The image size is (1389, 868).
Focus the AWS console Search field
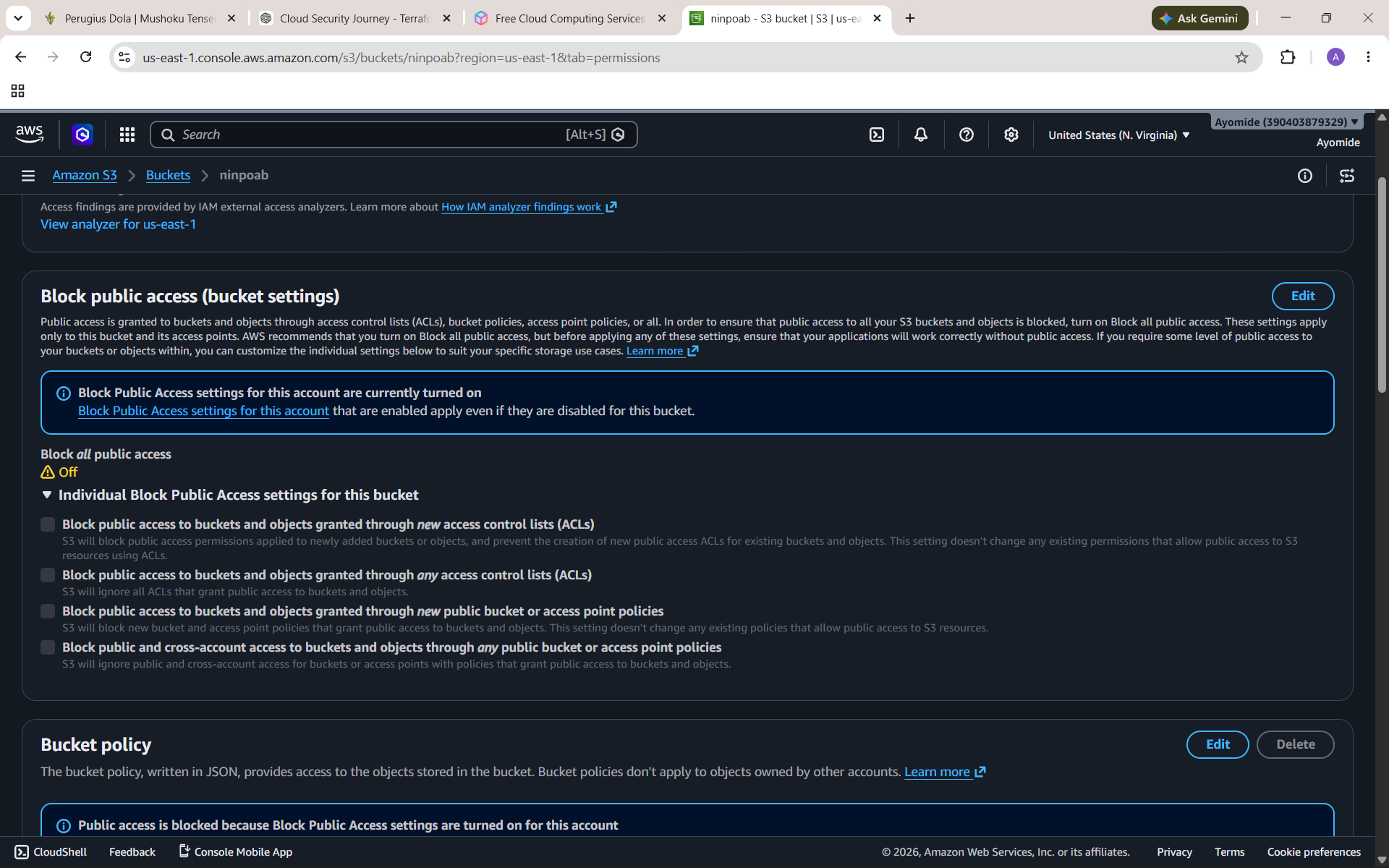pos(394,135)
